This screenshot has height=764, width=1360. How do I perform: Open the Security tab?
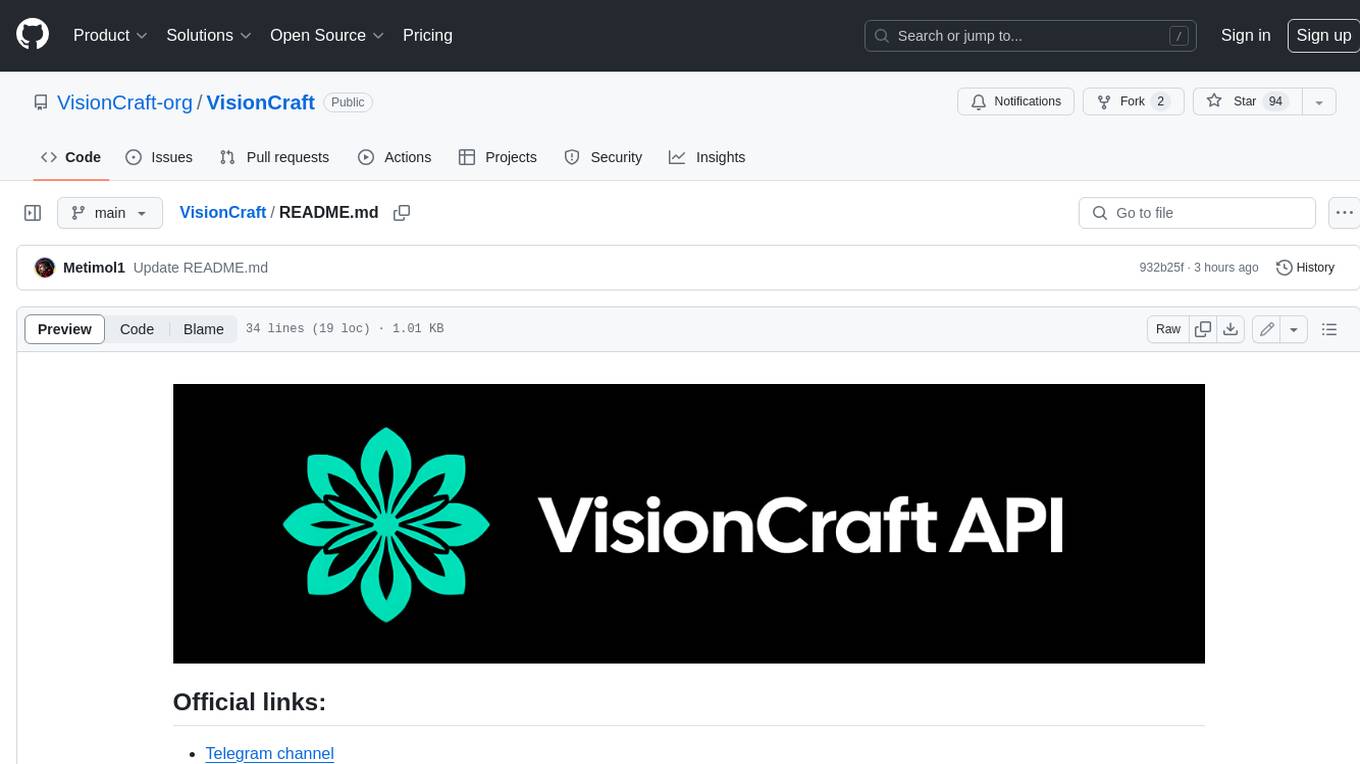click(x=603, y=157)
